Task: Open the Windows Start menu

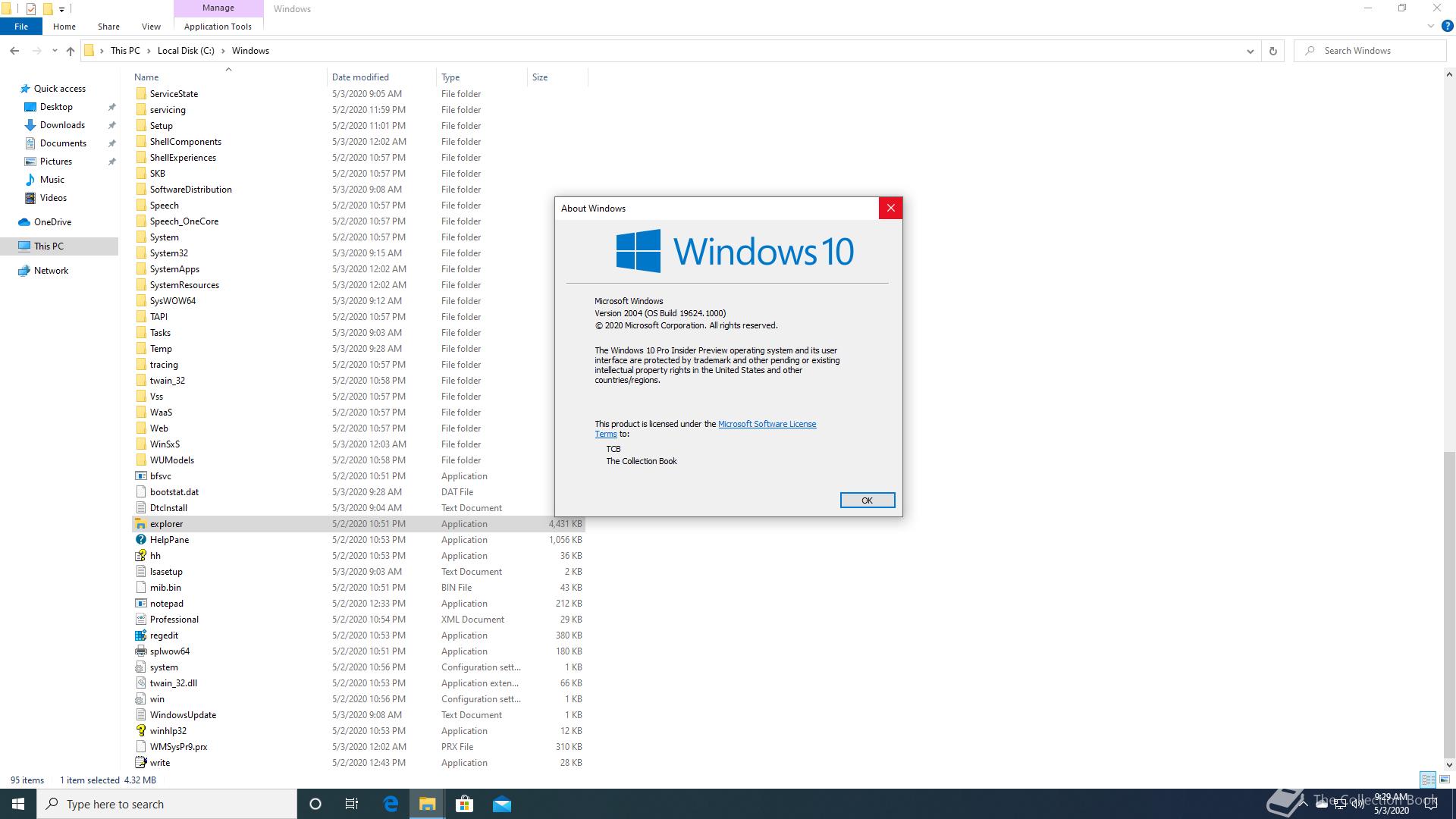Action: coord(18,804)
